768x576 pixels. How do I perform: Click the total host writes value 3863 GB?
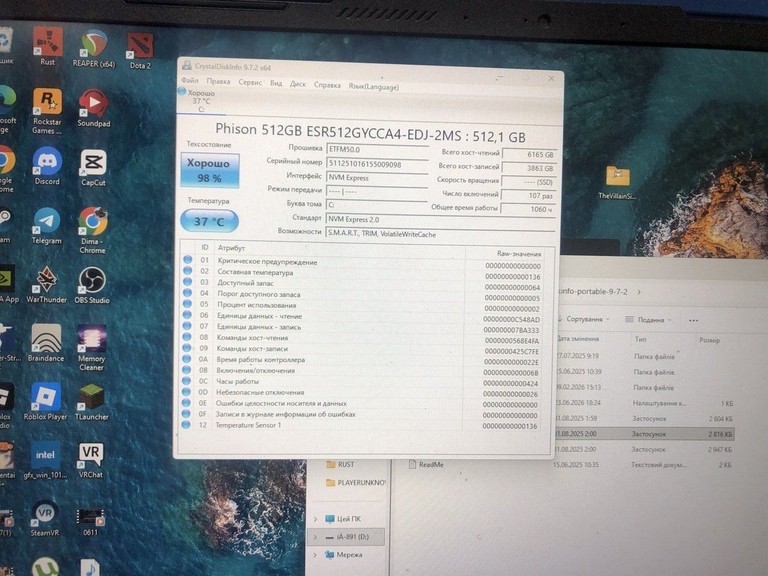529,168
